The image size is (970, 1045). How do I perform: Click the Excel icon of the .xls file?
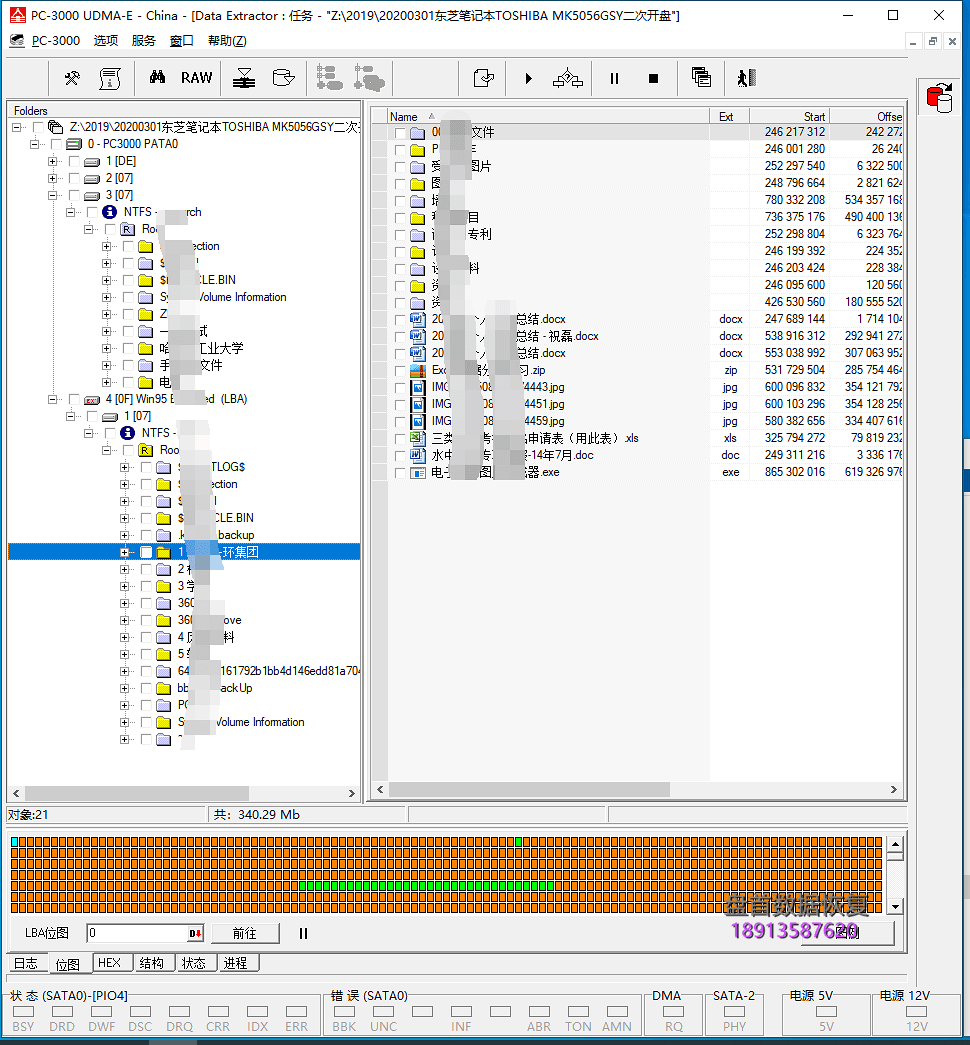tap(417, 438)
